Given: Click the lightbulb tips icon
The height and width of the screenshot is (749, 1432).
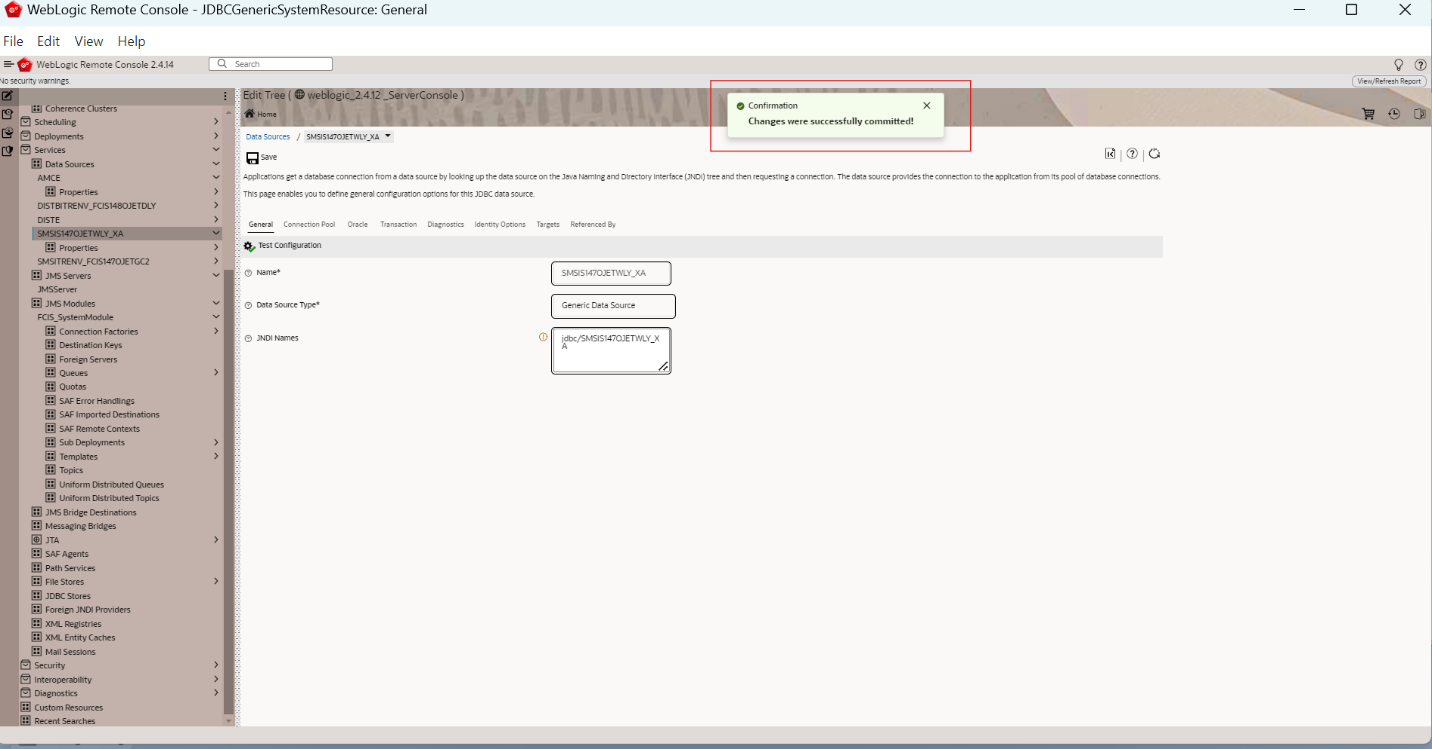Looking at the screenshot, I should (1399, 64).
